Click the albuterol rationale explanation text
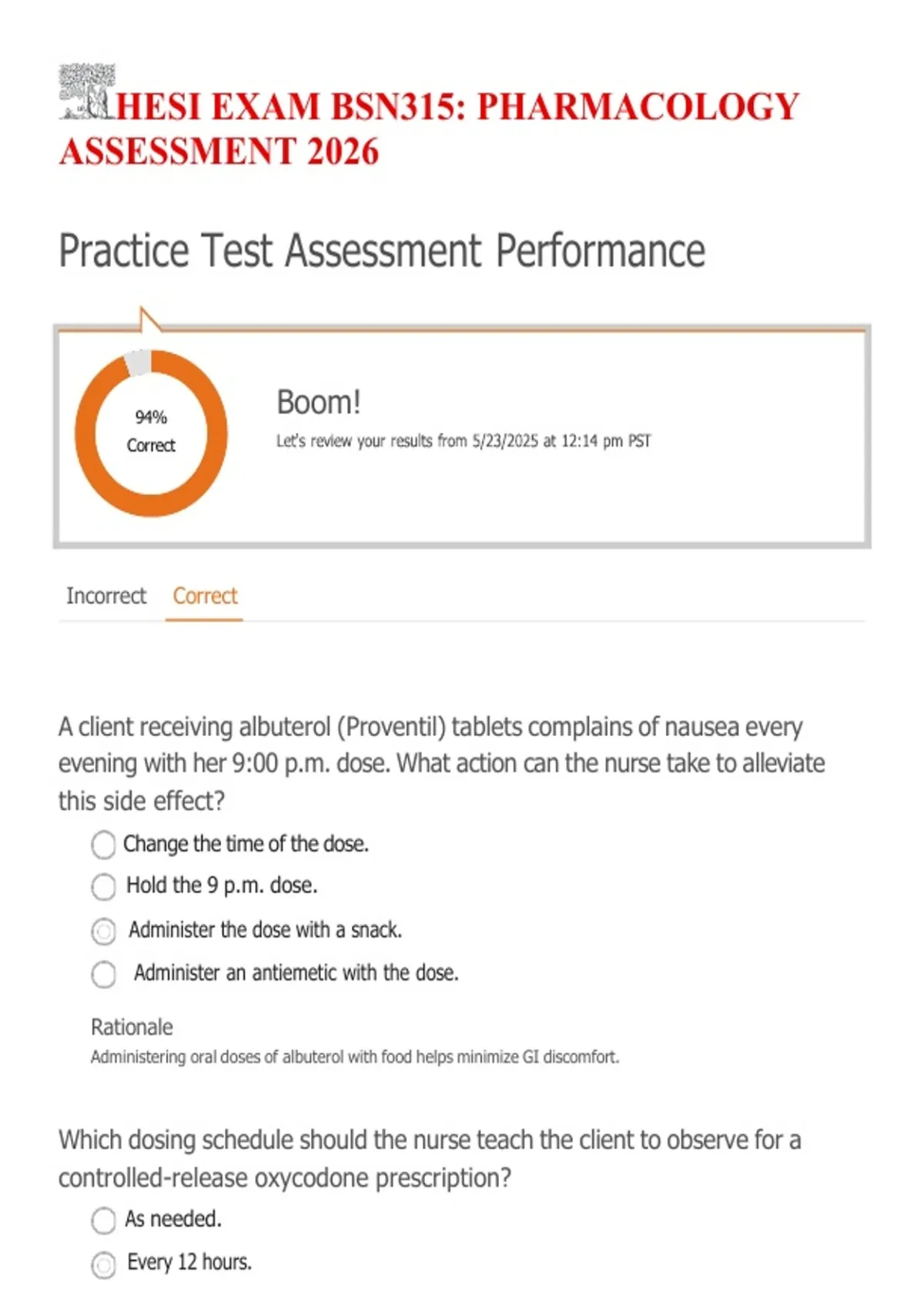The width and height of the screenshot is (924, 1309). (355, 1057)
